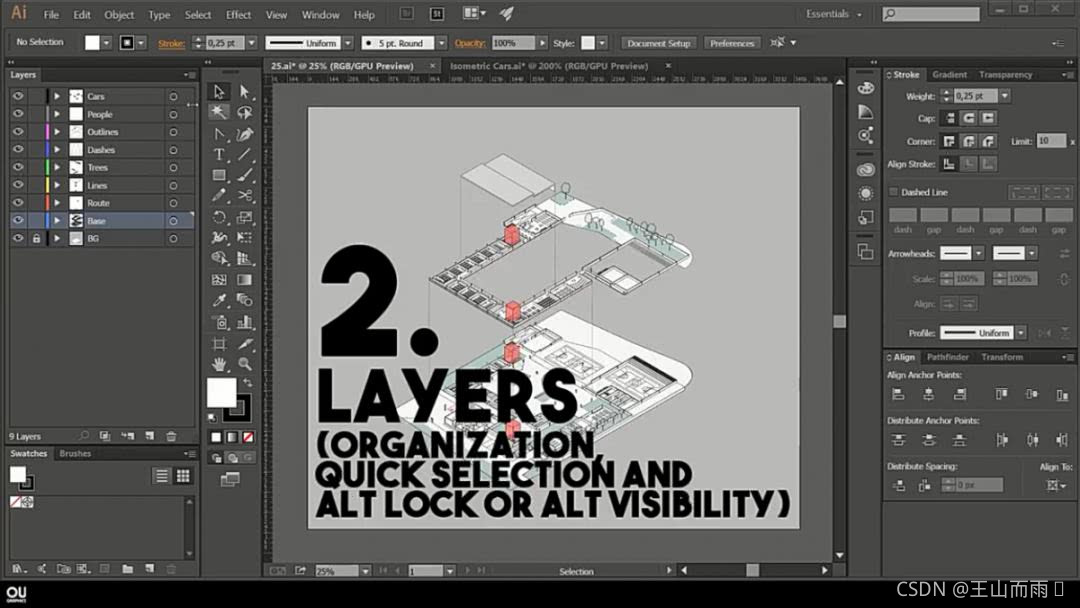Image resolution: width=1080 pixels, height=608 pixels.
Task: Open the File menu
Action: click(x=51, y=14)
